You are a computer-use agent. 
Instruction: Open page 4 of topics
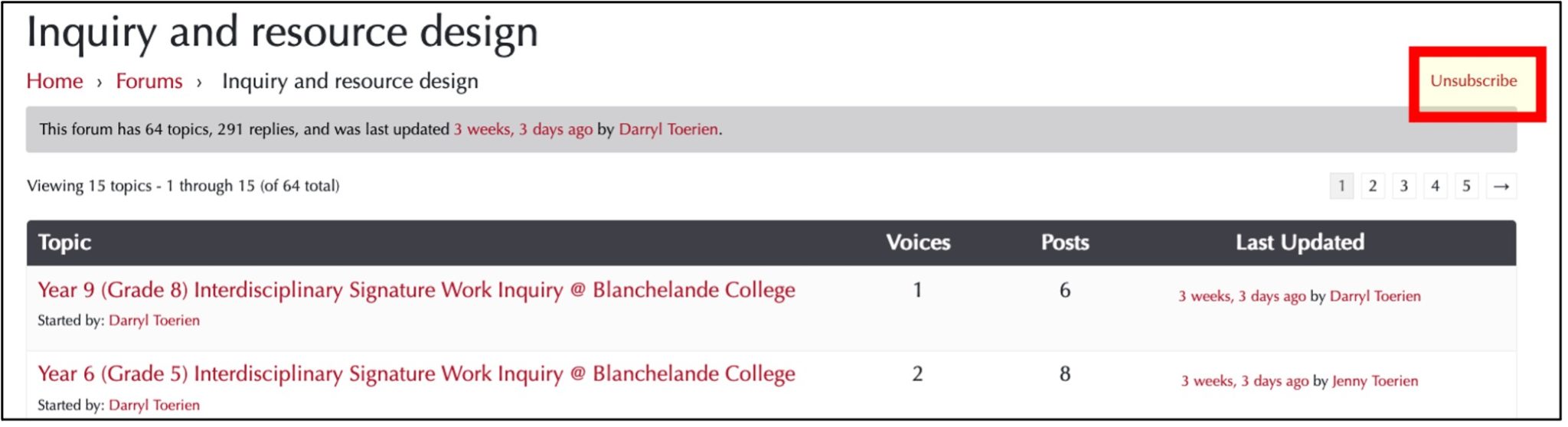[x=1436, y=186]
